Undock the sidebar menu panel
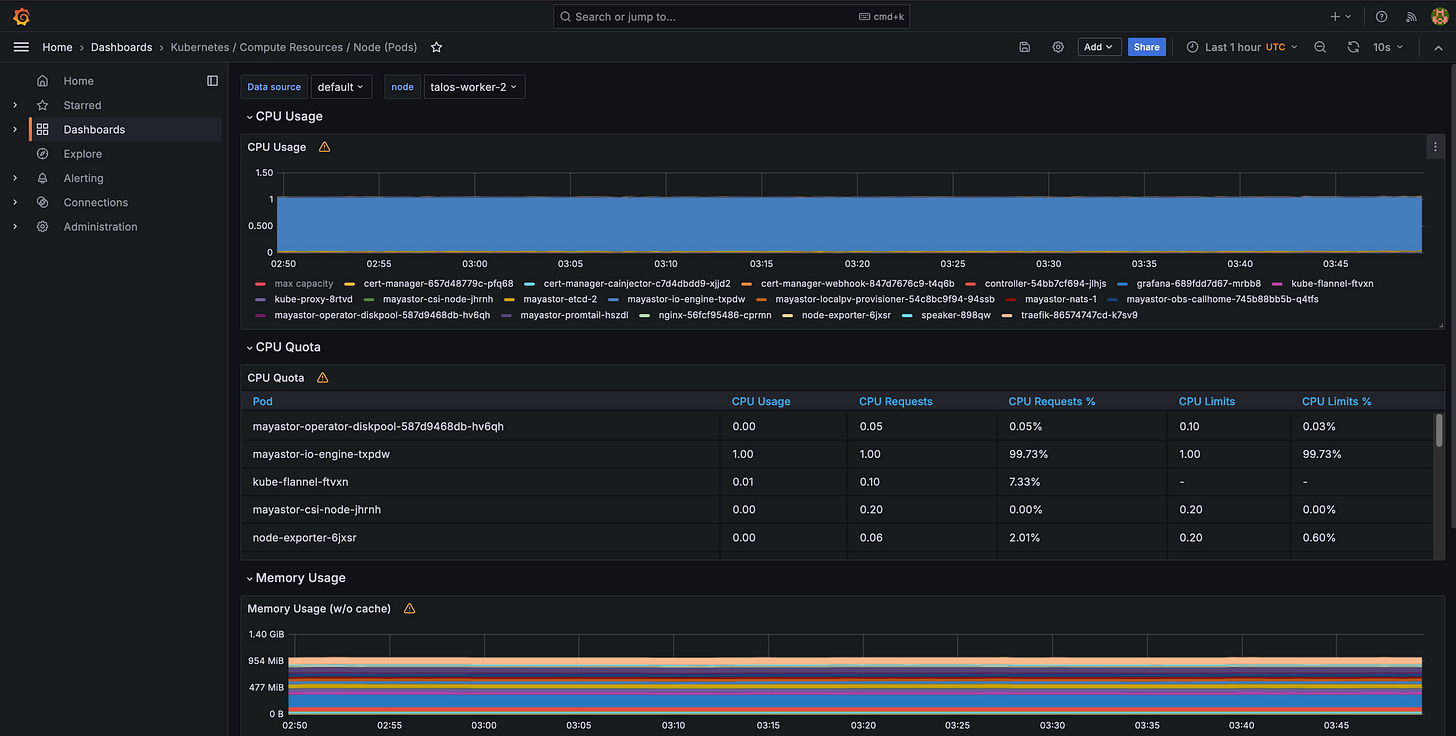The width and height of the screenshot is (1456, 736). pos(212,81)
